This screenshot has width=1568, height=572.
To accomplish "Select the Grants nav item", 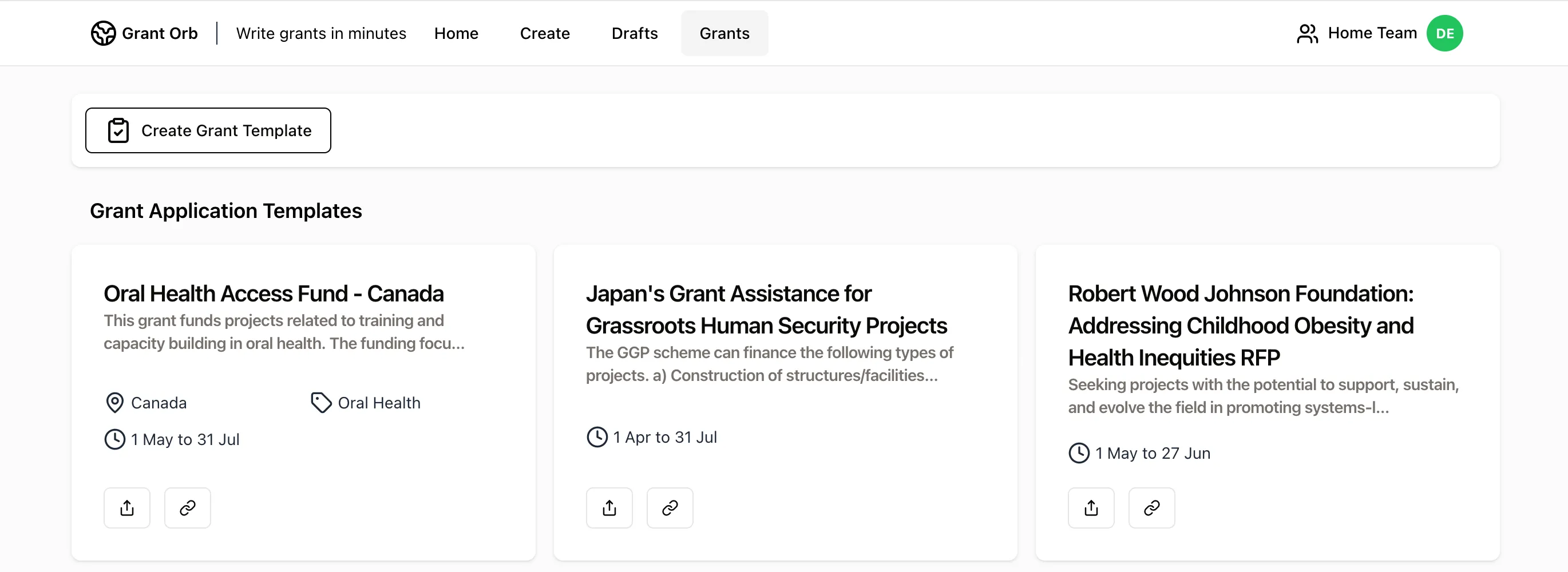I will point(724,34).
